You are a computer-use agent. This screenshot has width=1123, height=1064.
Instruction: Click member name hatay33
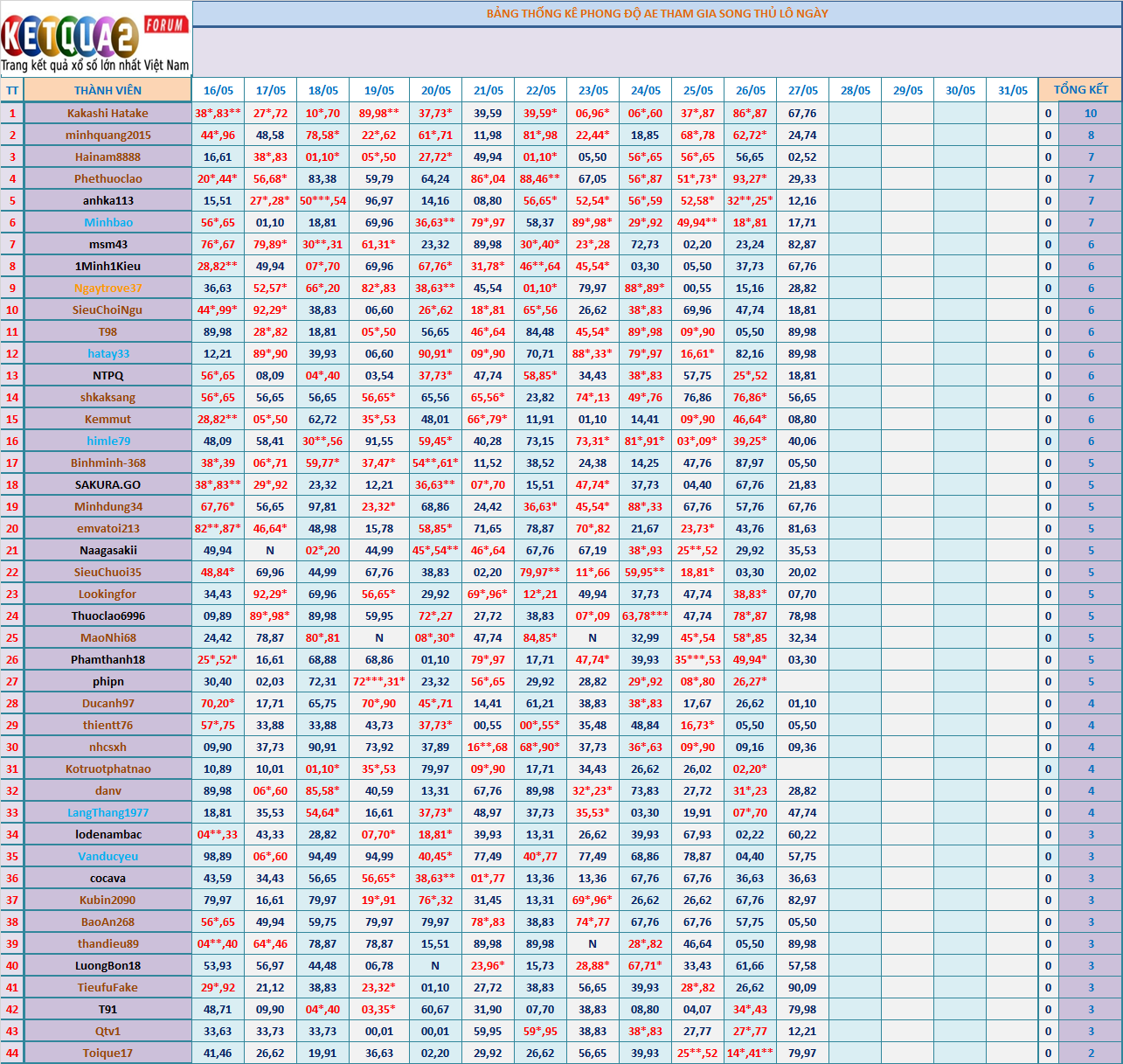[x=107, y=353]
